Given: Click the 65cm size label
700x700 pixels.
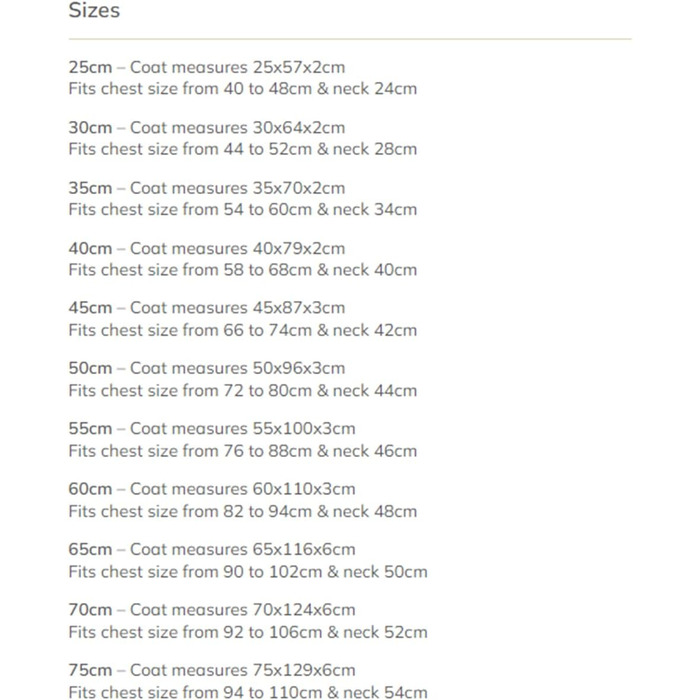Looking at the screenshot, I should pyautogui.click(x=90, y=549).
